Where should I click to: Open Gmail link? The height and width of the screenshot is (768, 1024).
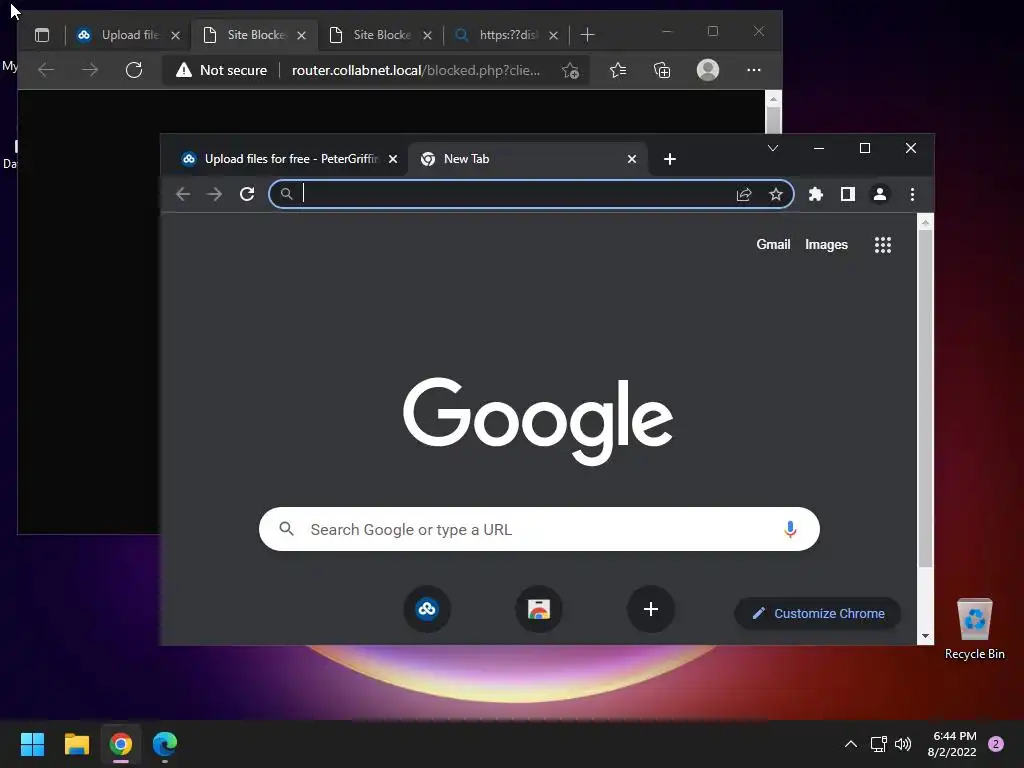[x=773, y=244]
